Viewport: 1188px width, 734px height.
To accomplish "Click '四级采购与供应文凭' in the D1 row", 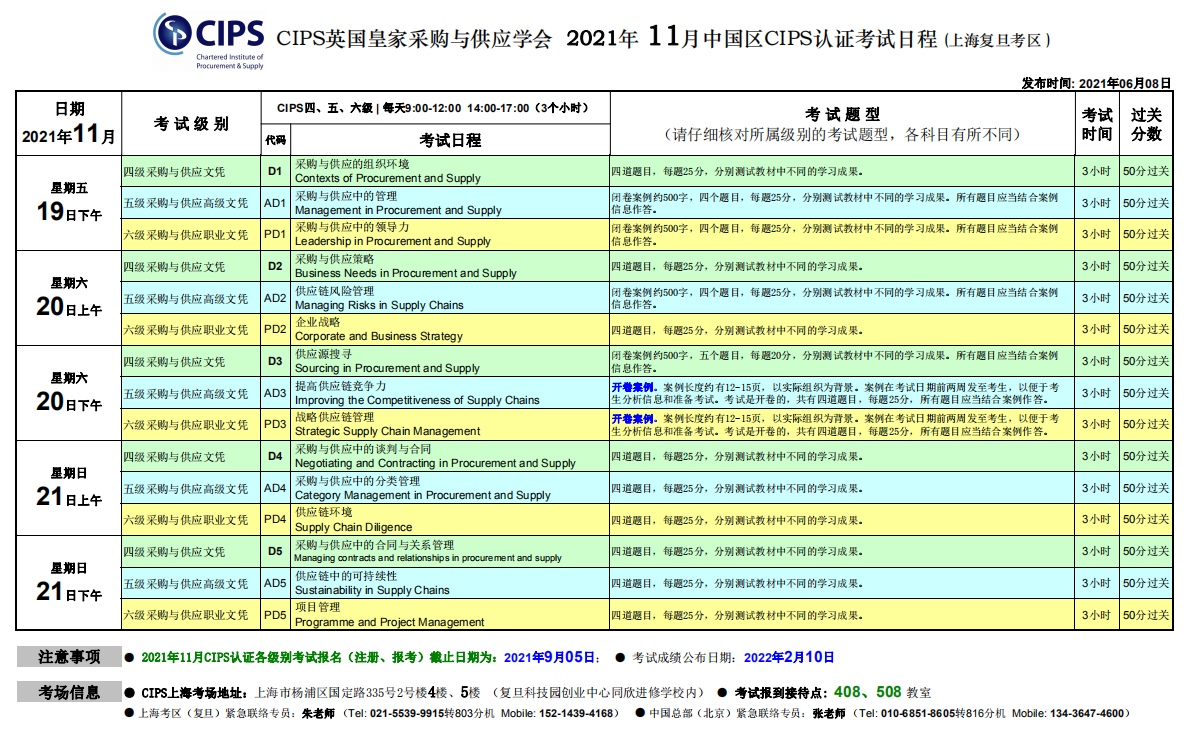I will click(174, 172).
